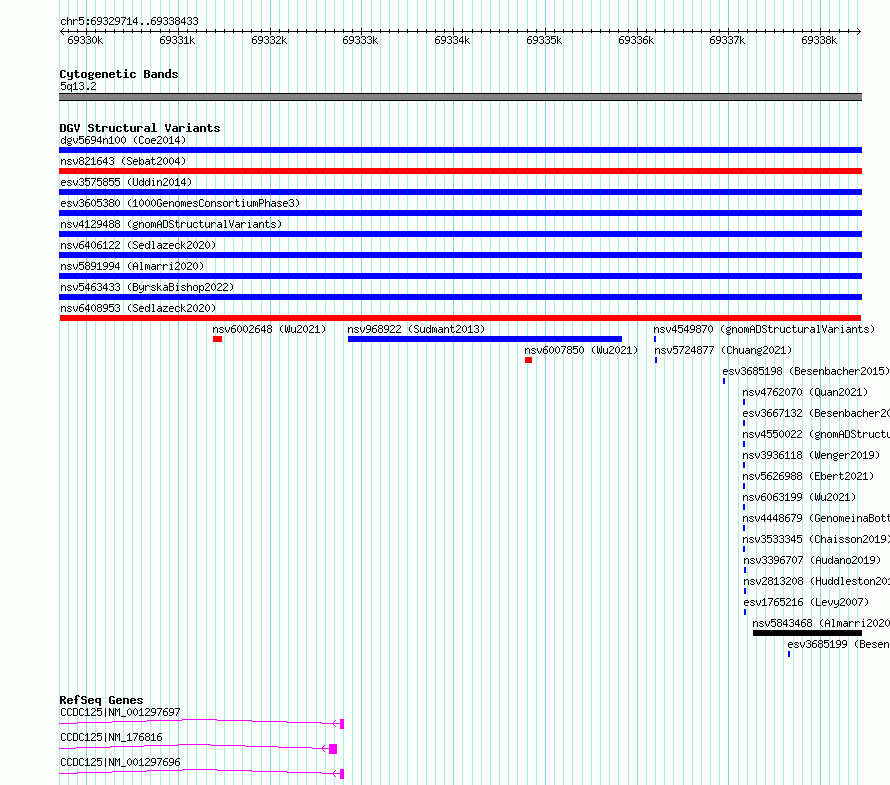The height and width of the screenshot is (785, 890).
Task: Open nsv5463433 (ByrskaBishop2022) variant
Action: coord(147,287)
